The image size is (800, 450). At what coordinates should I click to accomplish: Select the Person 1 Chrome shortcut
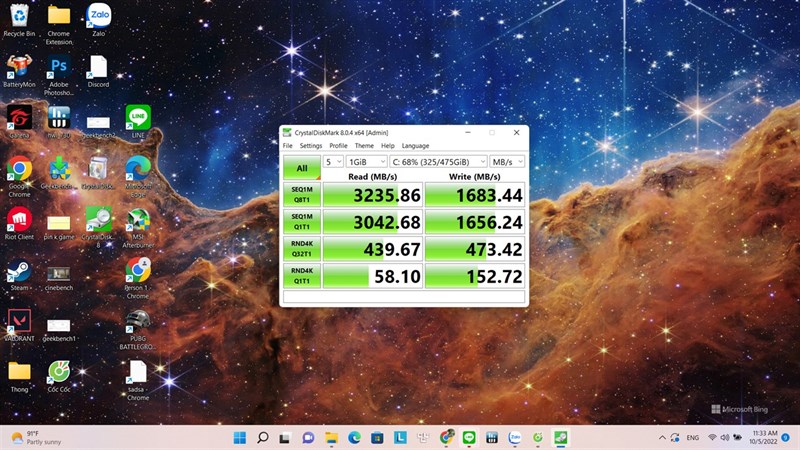138,278
